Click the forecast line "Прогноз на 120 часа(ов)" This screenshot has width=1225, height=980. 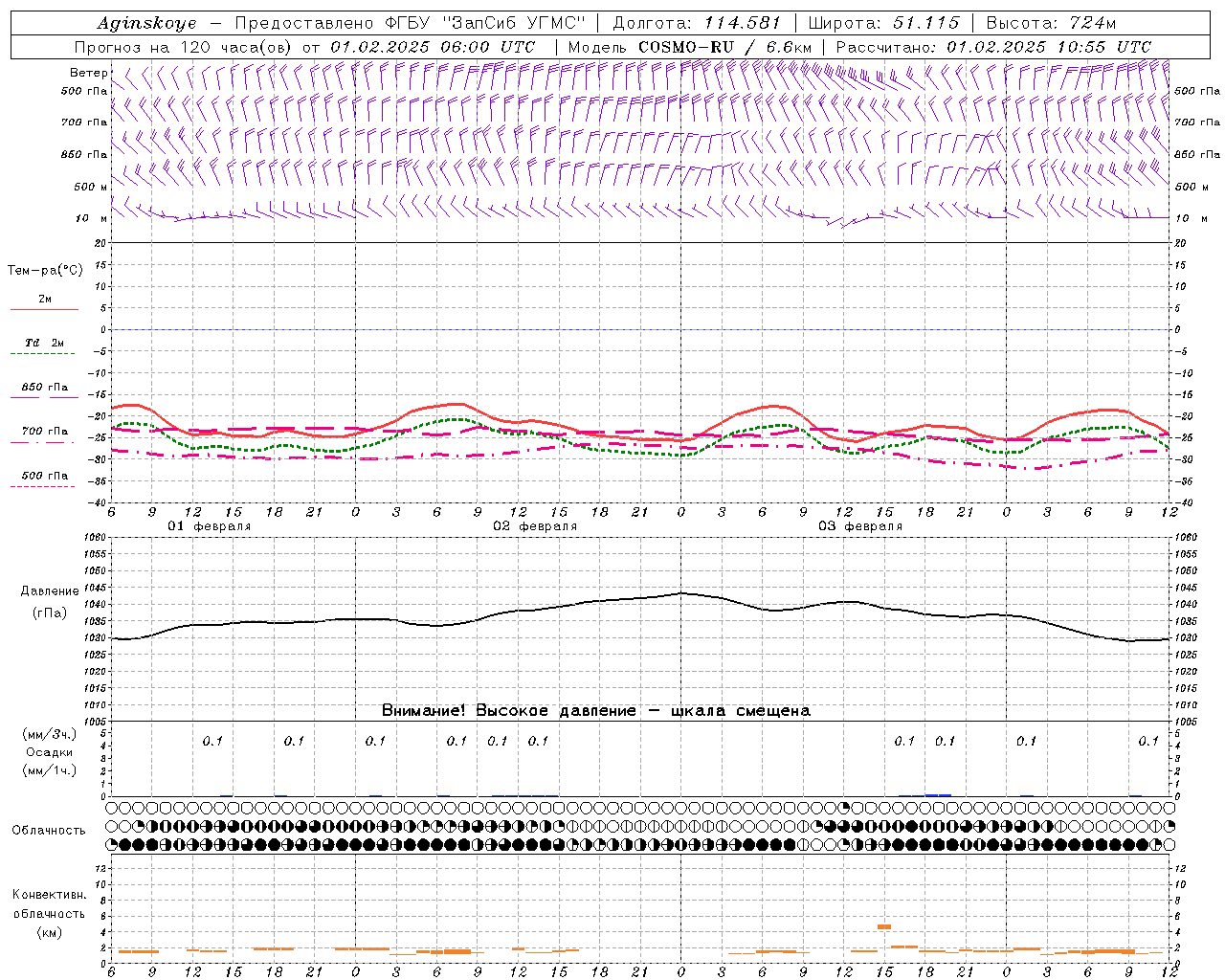(185, 47)
